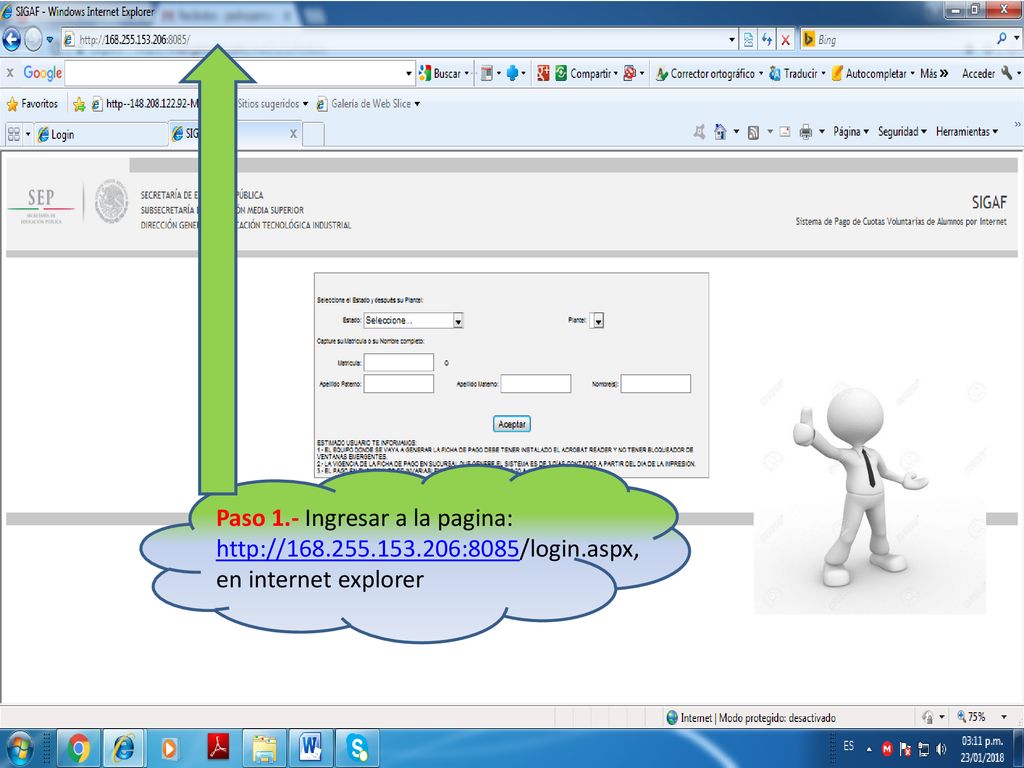Launch Google Chrome from the taskbar

[x=78, y=748]
